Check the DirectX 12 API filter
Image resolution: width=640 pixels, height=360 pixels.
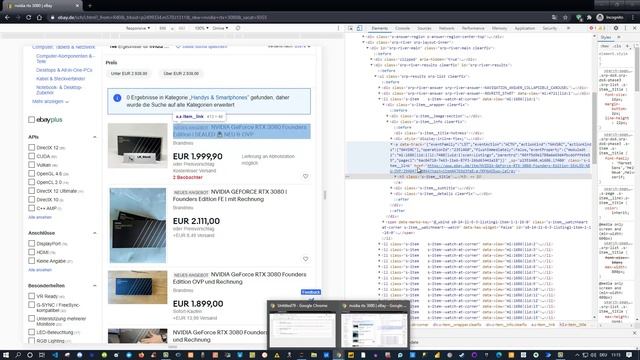click(x=31, y=147)
